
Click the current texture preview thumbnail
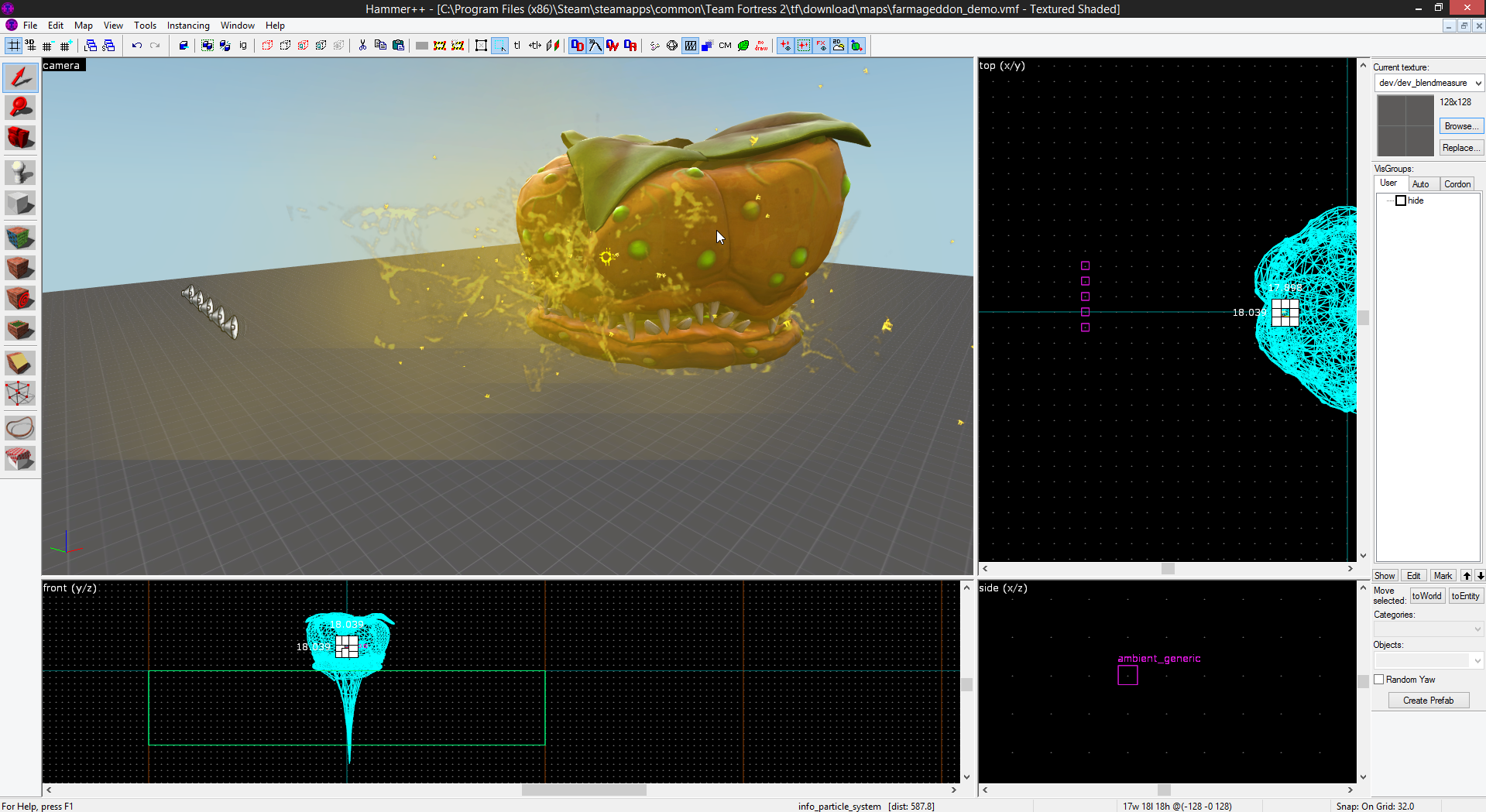pos(1405,125)
